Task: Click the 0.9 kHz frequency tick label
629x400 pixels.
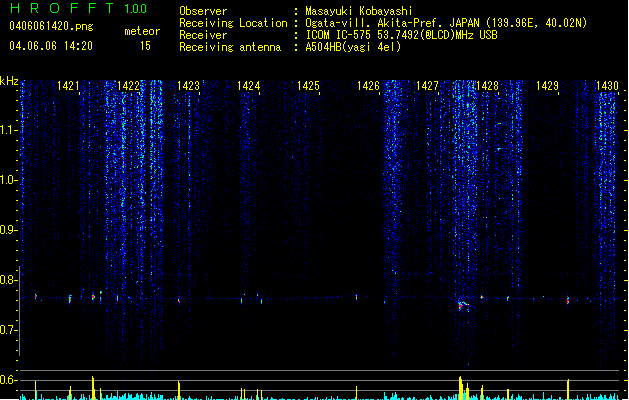Action: coord(8,230)
